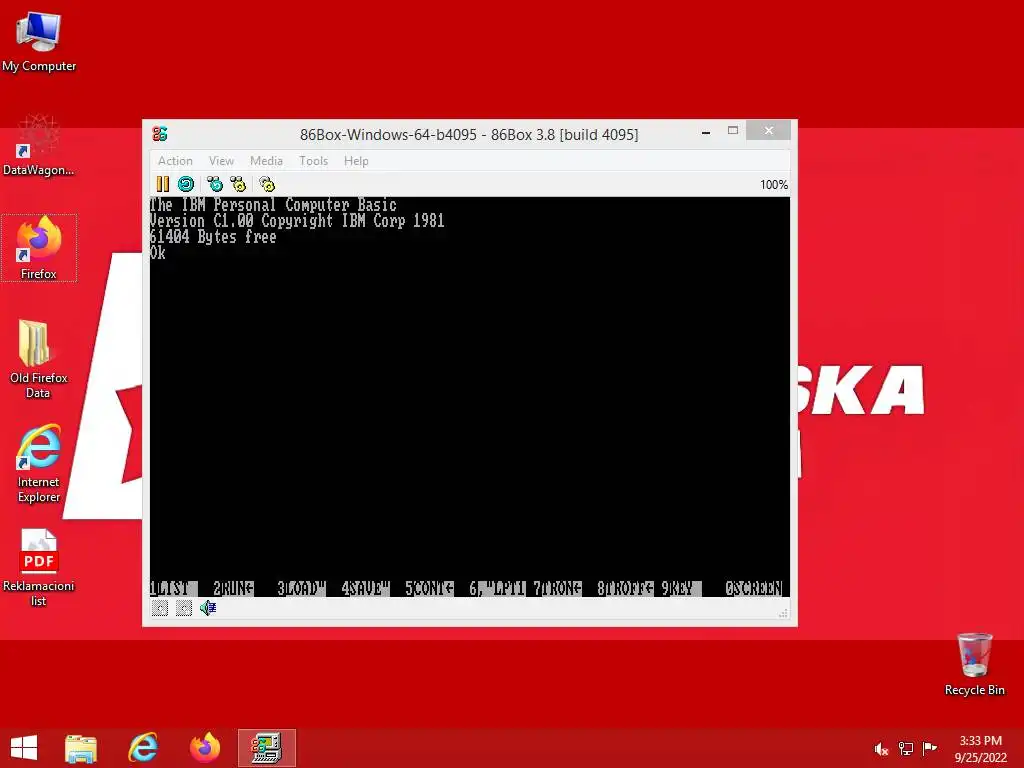The image size is (1024, 768).
Task: Click the 3LOAD function key label
Action: 301,588
